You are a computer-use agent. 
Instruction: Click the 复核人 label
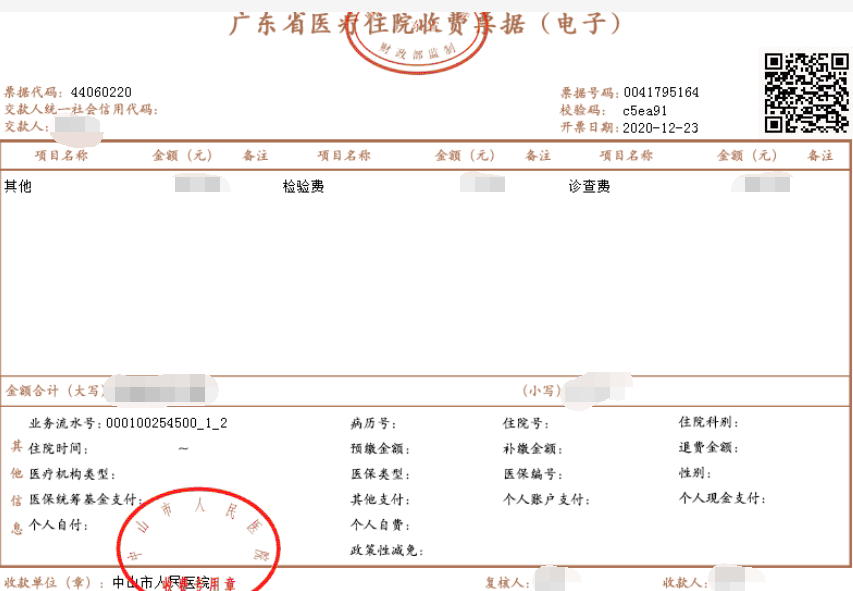tap(508, 583)
